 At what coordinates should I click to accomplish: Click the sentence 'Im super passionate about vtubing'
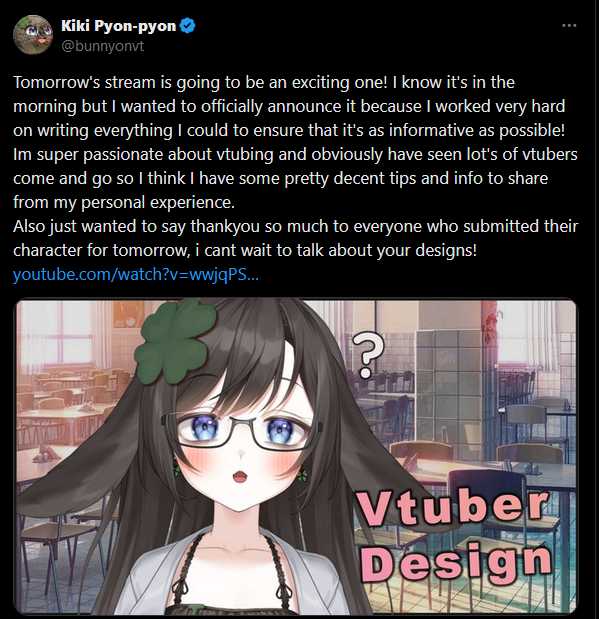[143, 155]
